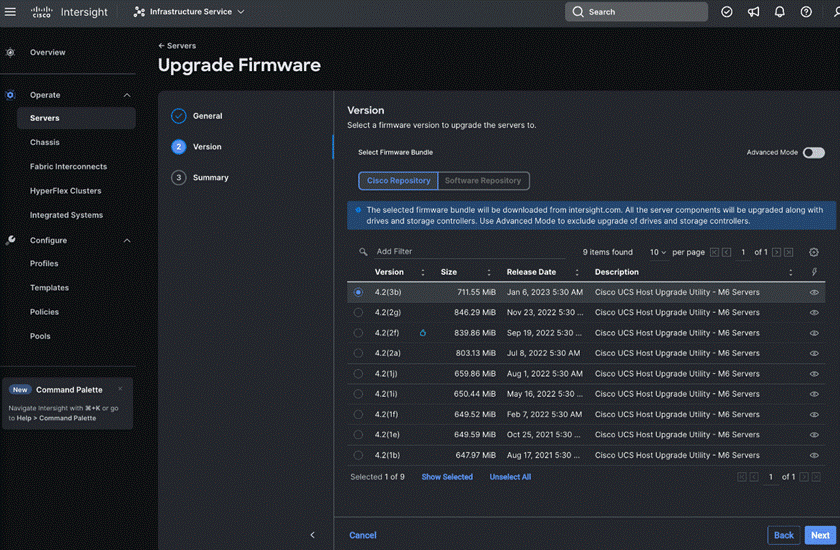Click the Summary wizard step
Screen dimensions: 840x550
point(200,177)
